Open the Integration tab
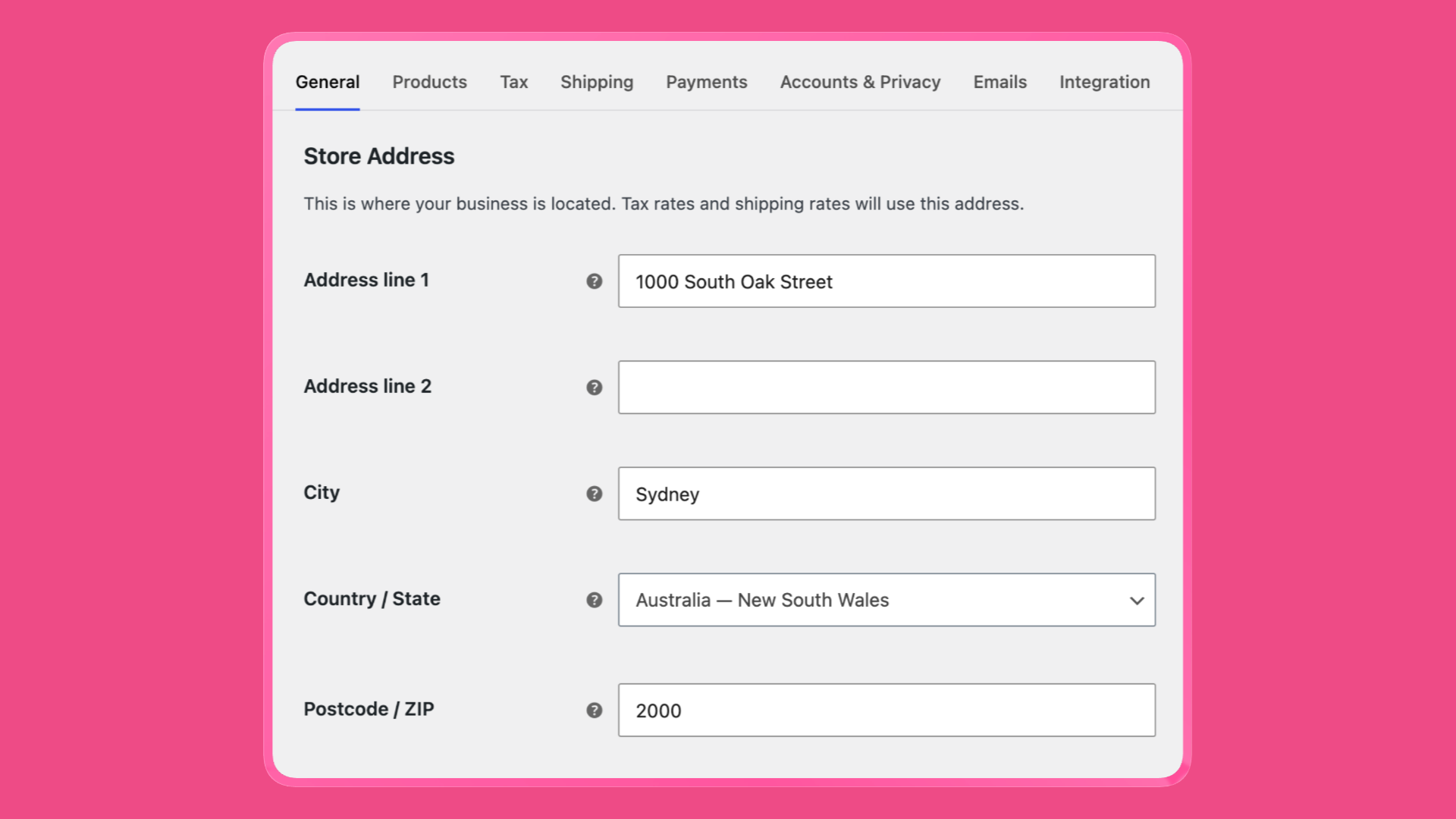The width and height of the screenshot is (1456, 819). pos(1104,82)
